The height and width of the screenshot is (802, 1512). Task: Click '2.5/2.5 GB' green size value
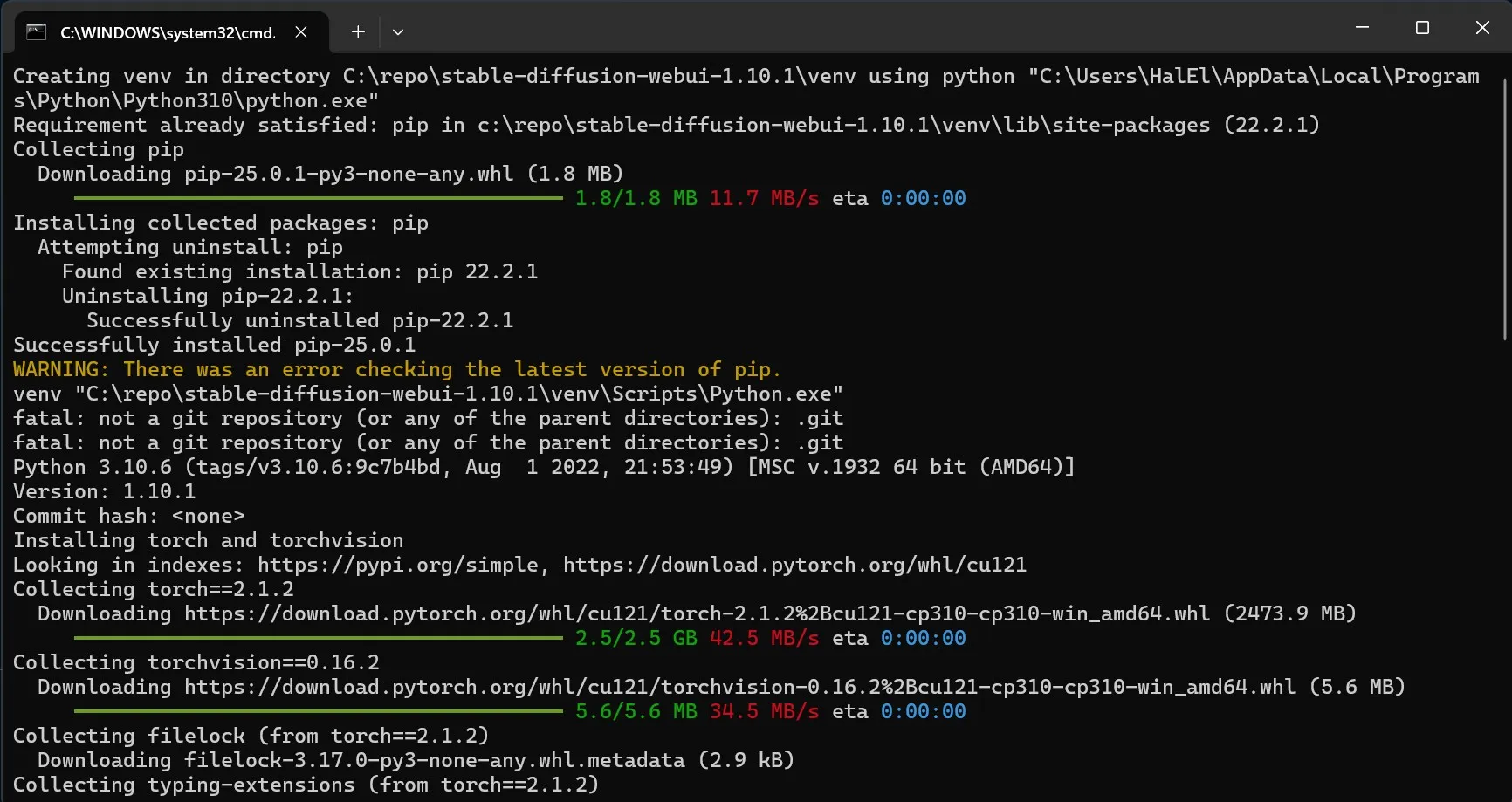[636, 638]
